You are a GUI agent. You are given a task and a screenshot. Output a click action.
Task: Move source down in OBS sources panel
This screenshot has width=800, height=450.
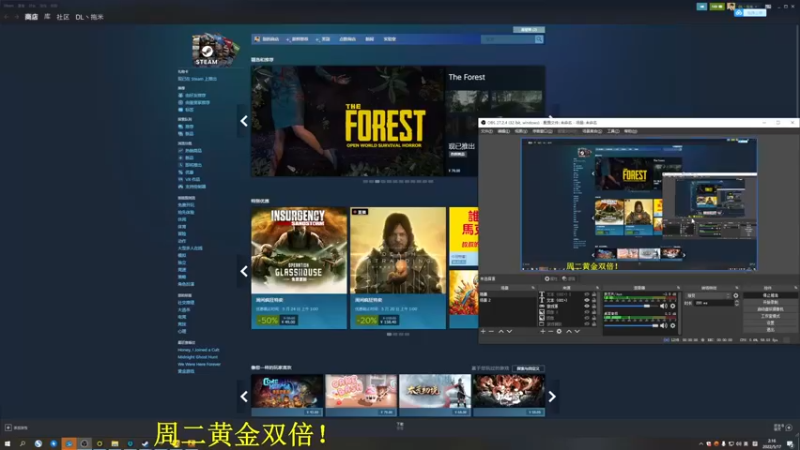pyautogui.click(x=577, y=332)
